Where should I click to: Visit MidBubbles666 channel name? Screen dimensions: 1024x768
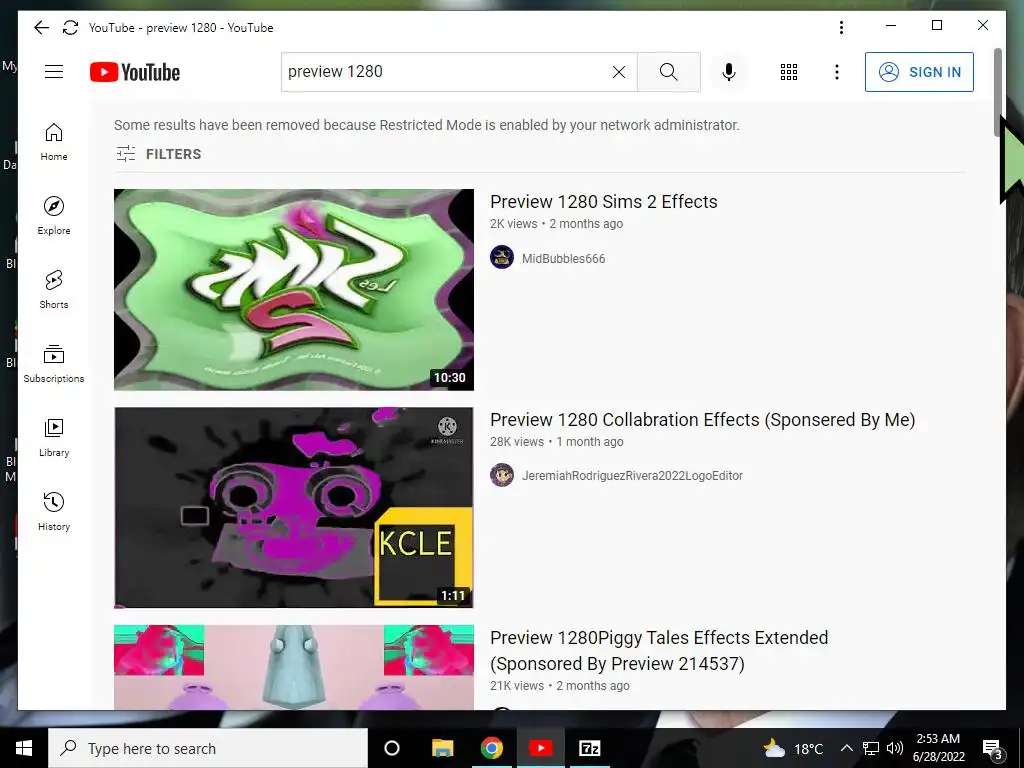pyautogui.click(x=563, y=259)
